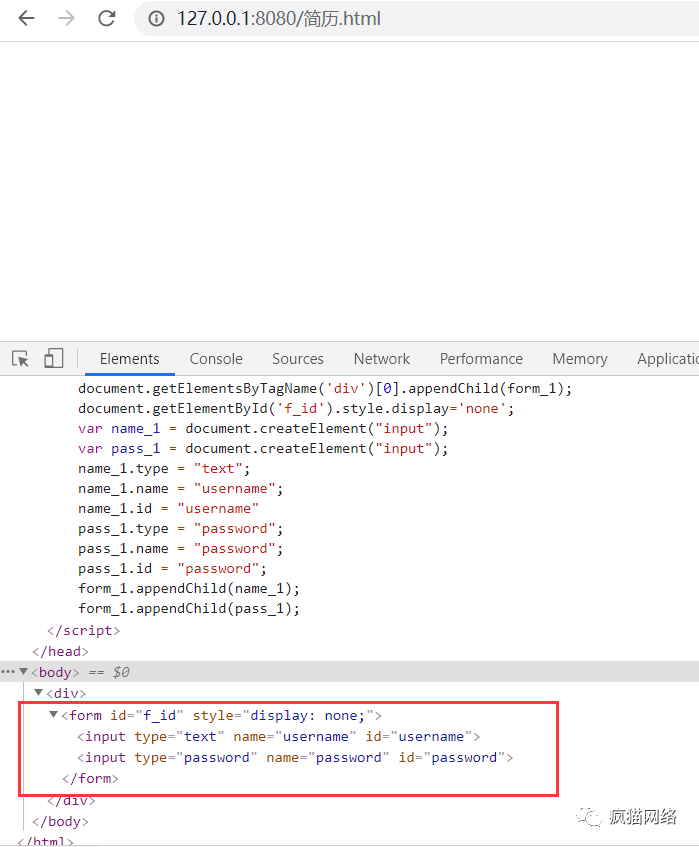This screenshot has height=847, width=699.
Task: Click the line 'pass_1.type = "password";'
Action: (180, 528)
